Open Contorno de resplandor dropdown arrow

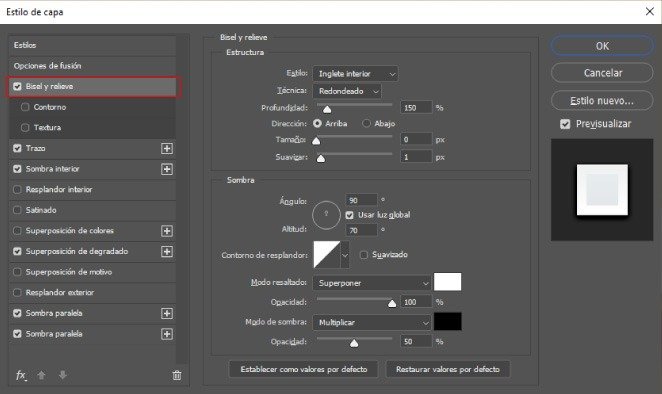345,255
